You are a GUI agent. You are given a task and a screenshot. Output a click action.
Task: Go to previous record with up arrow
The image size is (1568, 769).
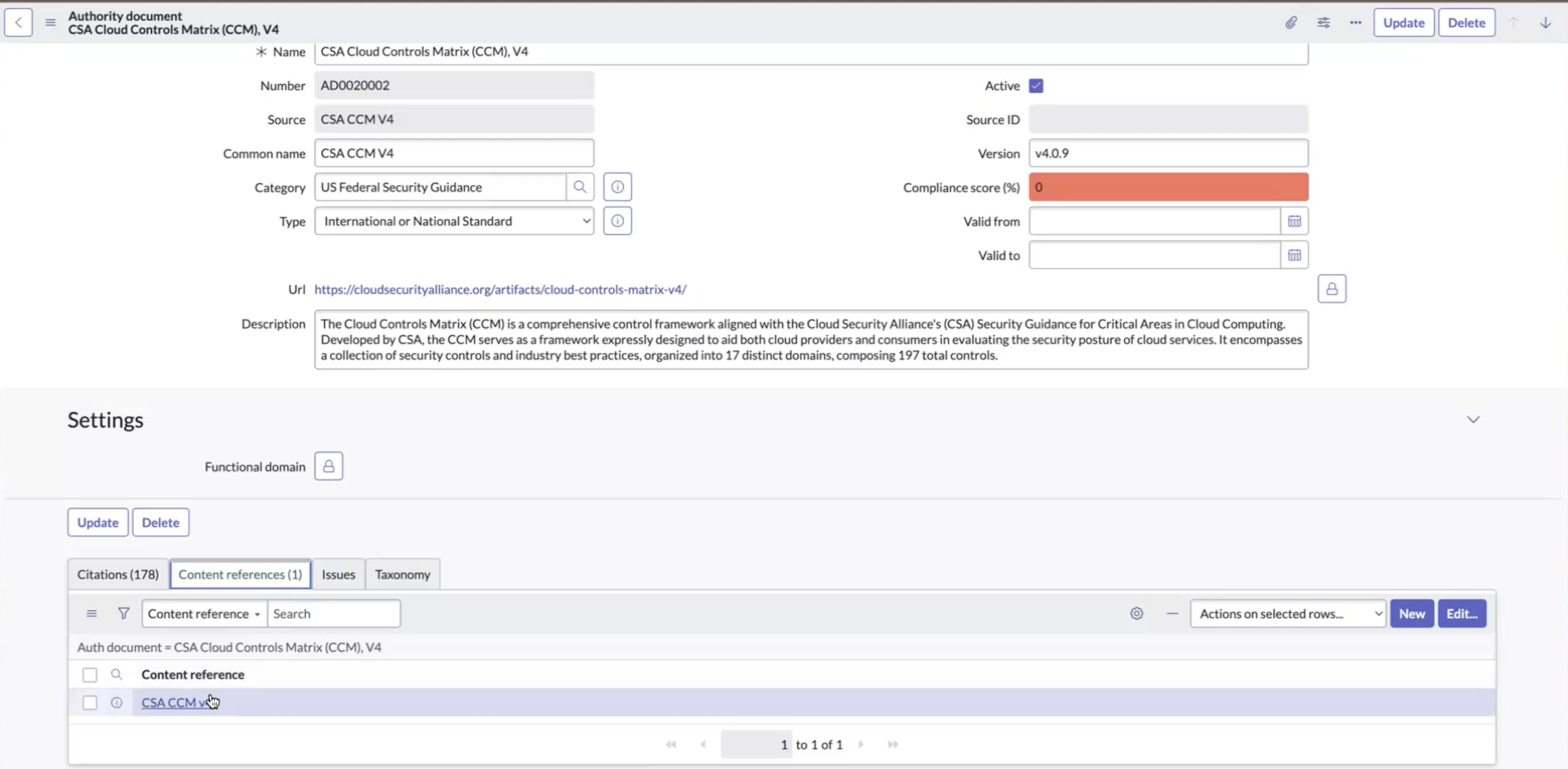(1513, 23)
